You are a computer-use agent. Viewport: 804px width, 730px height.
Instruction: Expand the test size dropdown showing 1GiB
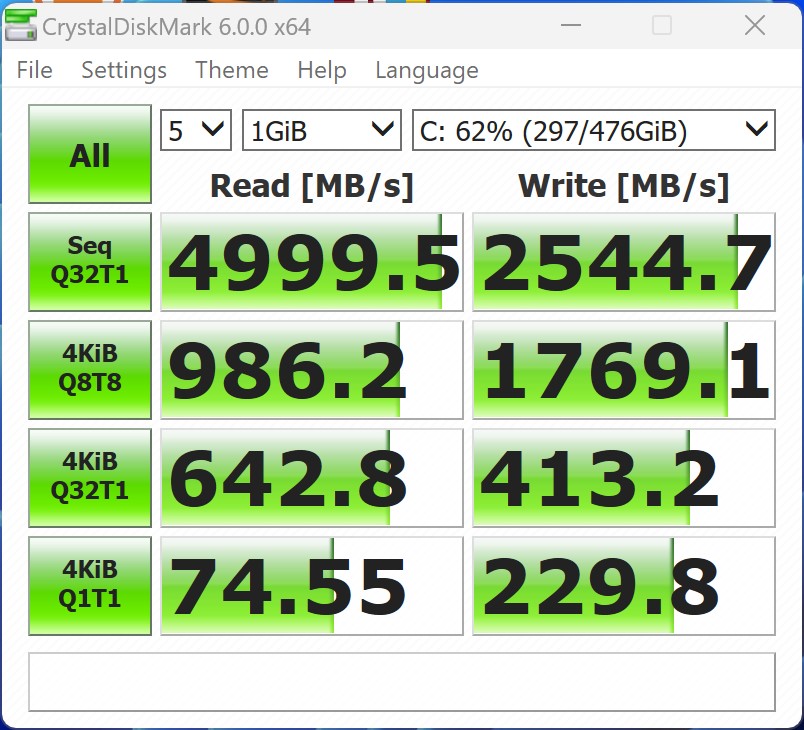click(x=321, y=130)
